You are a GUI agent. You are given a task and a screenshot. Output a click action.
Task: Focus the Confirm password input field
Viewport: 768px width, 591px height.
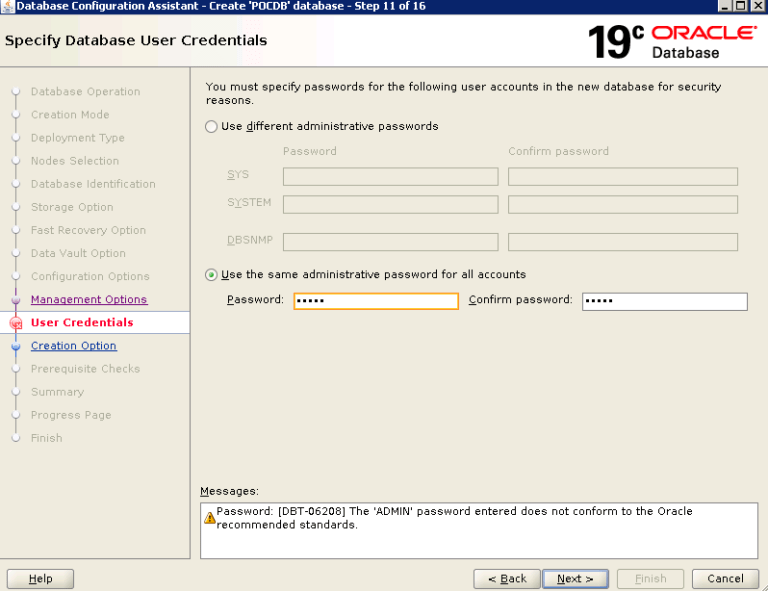tap(664, 301)
